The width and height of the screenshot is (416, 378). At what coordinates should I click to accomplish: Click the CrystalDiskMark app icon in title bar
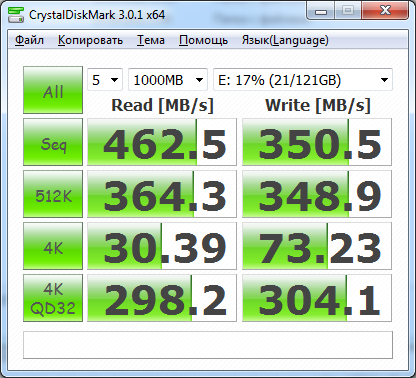point(16,14)
